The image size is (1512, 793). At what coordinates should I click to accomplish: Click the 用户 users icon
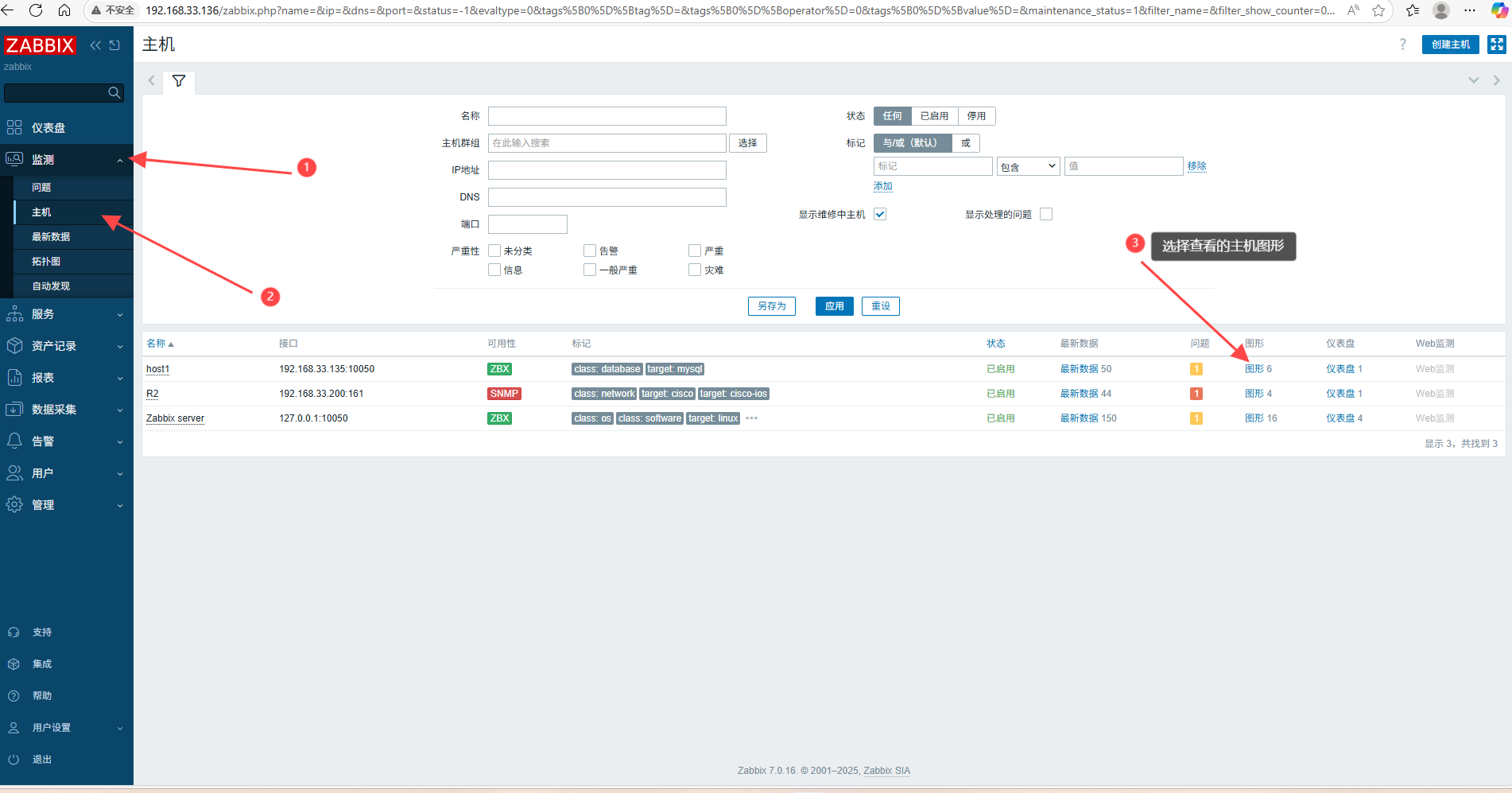(x=14, y=473)
